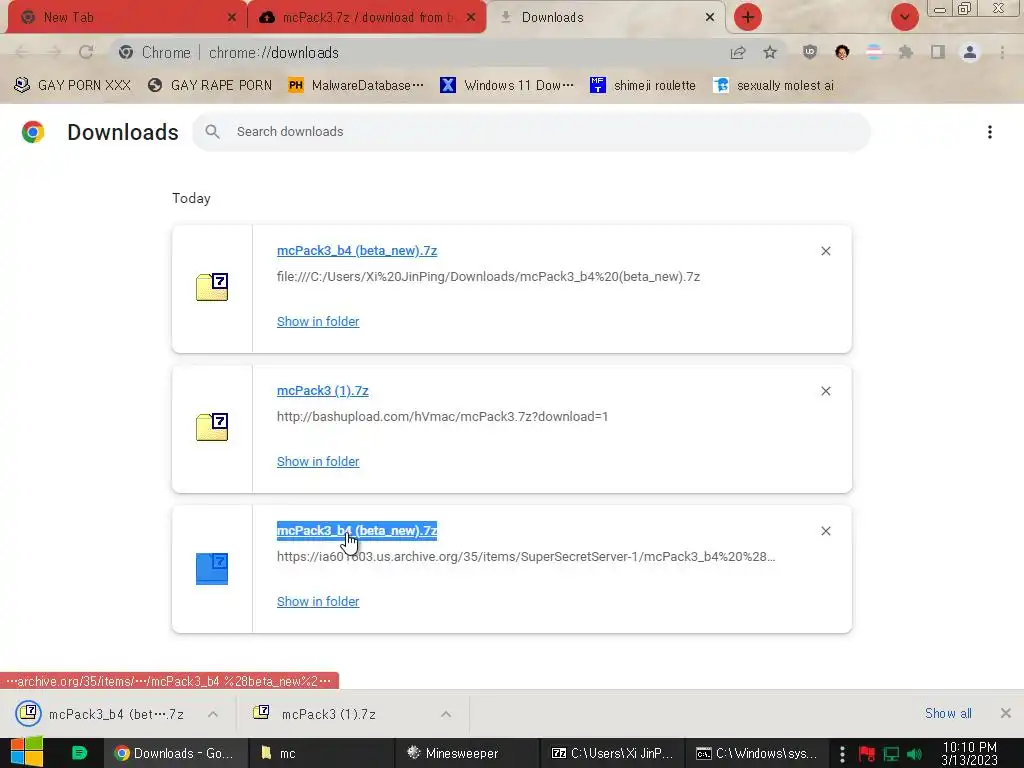Click the browser forward arrow
This screenshot has width=1024, height=768.
point(54,52)
